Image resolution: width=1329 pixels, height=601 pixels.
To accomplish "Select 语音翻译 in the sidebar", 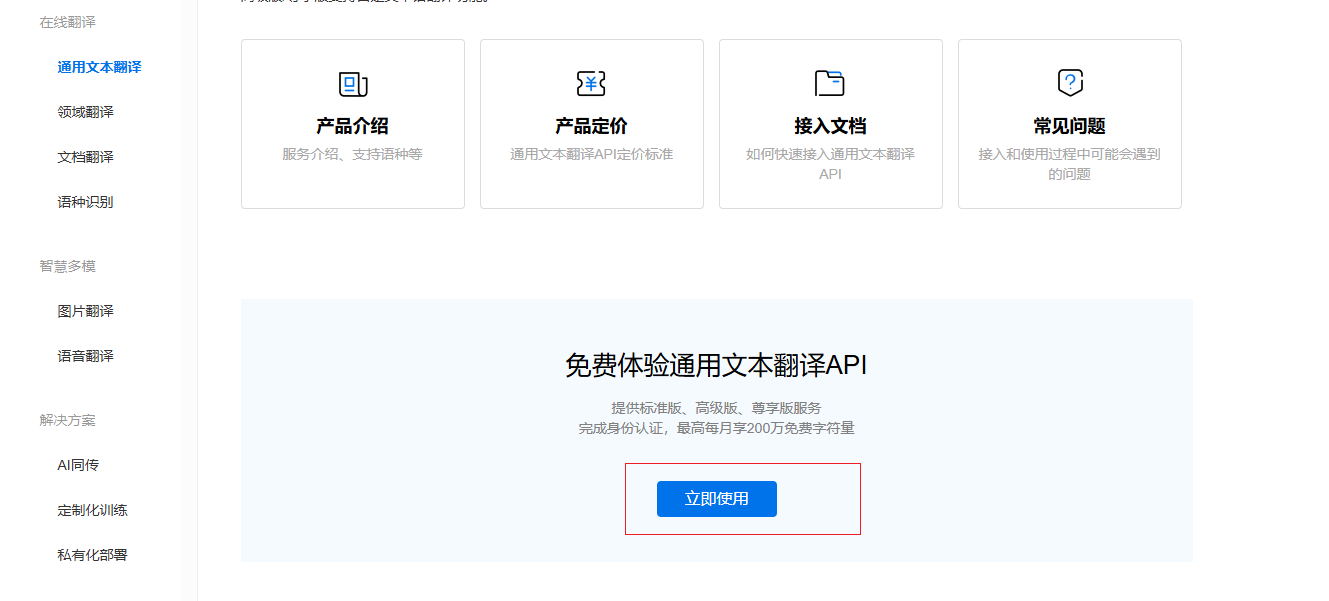I will click(86, 356).
